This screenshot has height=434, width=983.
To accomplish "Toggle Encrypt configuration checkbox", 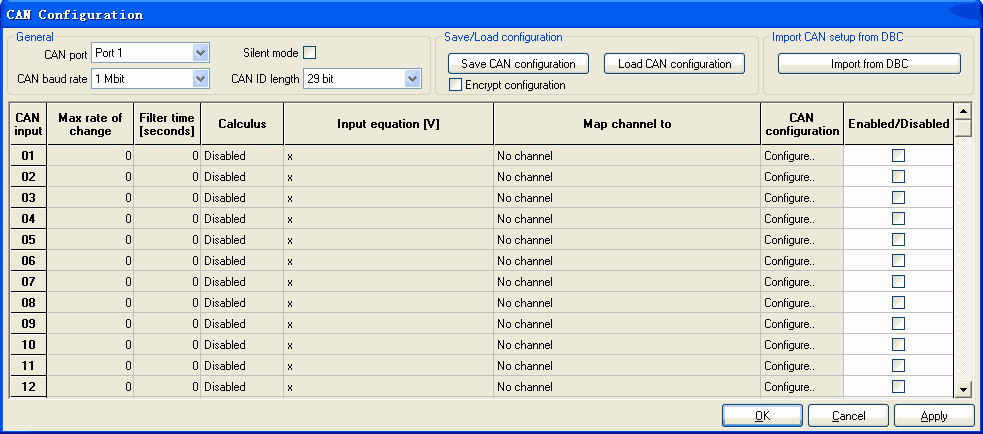I will 456,85.
